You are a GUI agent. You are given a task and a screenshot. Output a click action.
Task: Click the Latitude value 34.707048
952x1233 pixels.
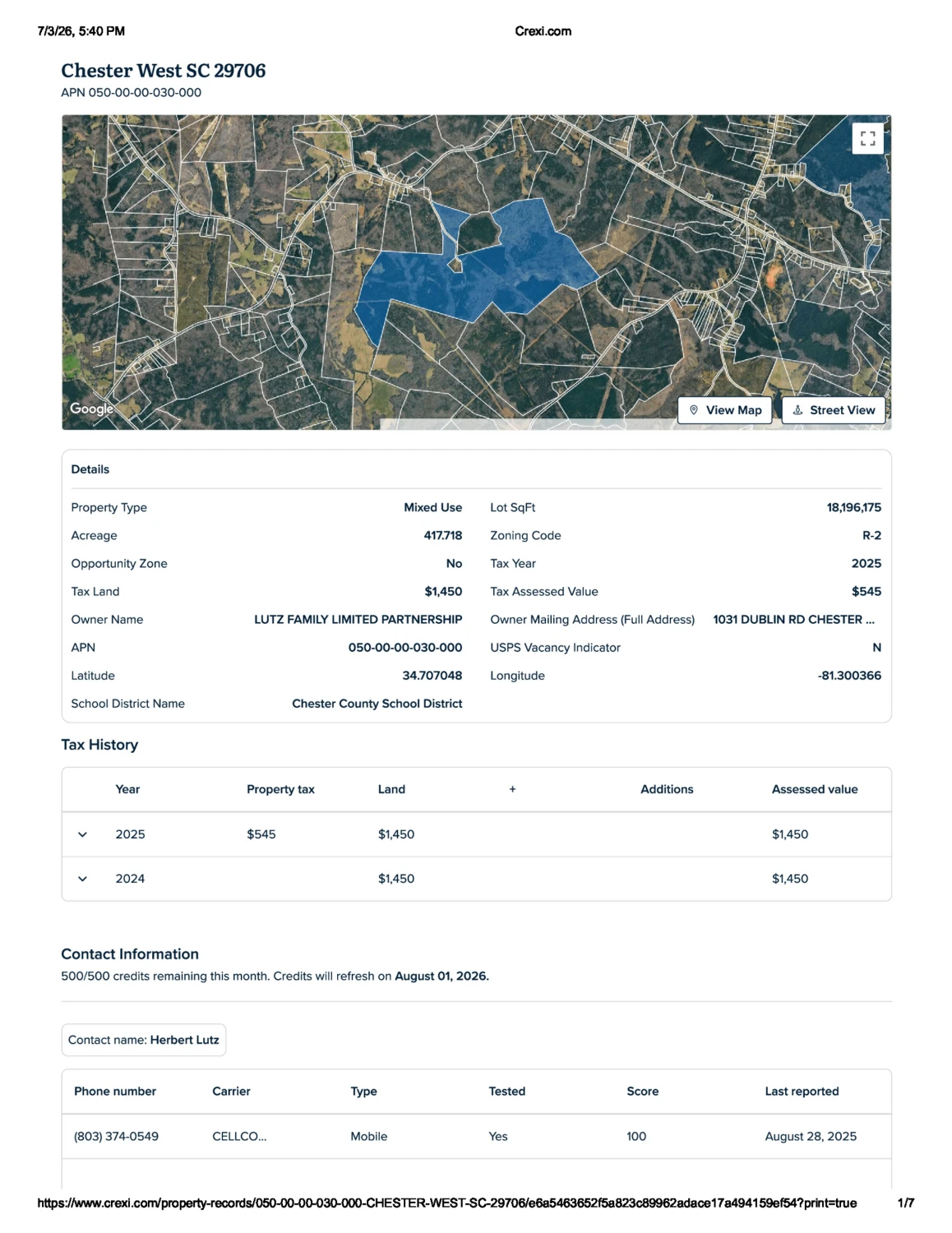pos(432,675)
